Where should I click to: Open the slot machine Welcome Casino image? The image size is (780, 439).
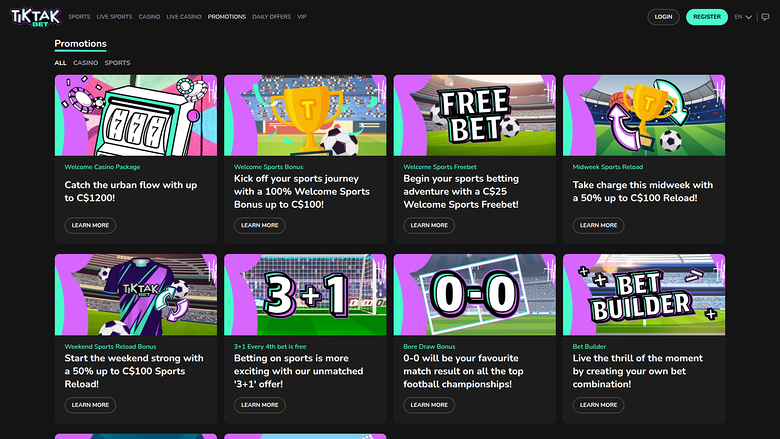tap(136, 115)
